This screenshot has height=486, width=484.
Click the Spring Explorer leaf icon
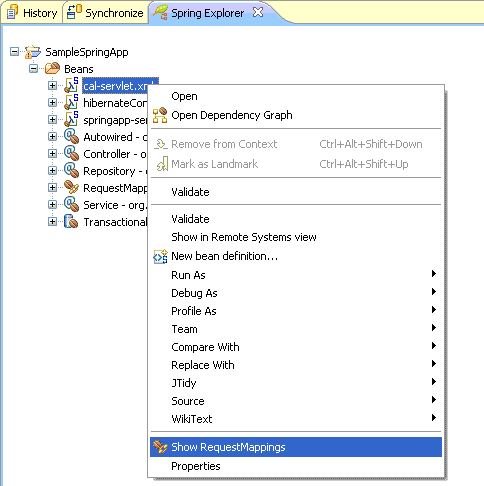(x=160, y=12)
